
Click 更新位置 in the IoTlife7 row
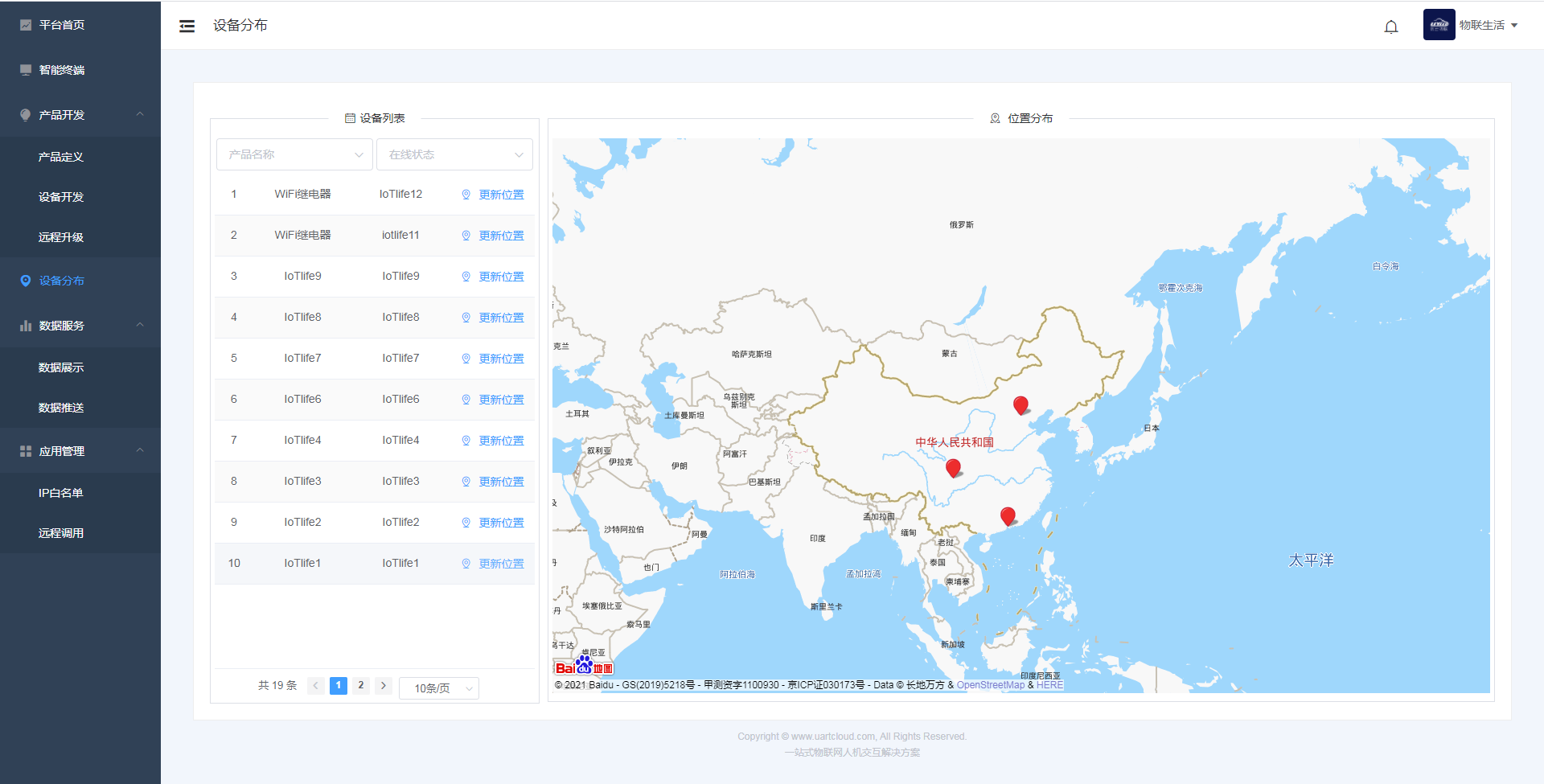click(x=493, y=359)
